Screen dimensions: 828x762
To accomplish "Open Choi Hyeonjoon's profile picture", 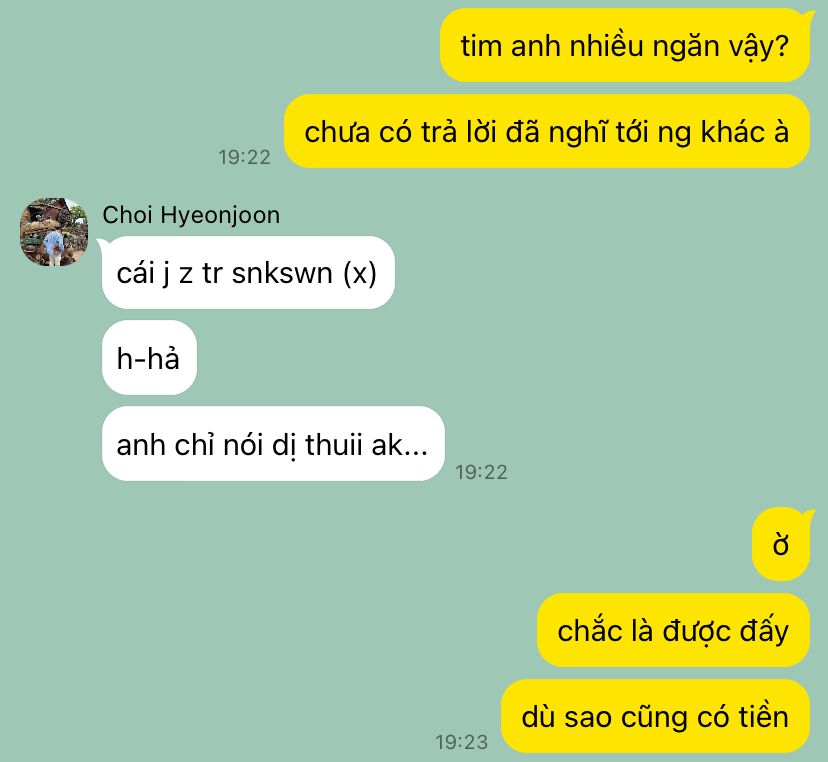I will tap(54, 232).
